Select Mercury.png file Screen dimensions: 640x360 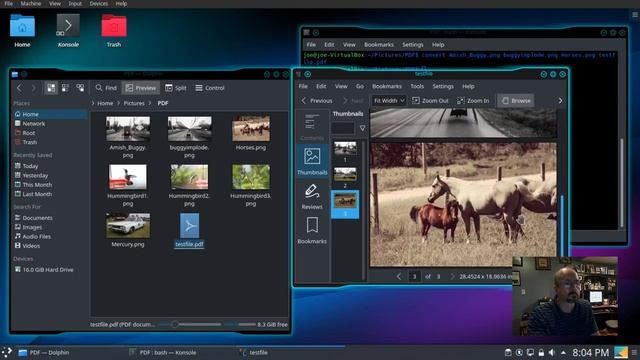[x=128, y=230]
